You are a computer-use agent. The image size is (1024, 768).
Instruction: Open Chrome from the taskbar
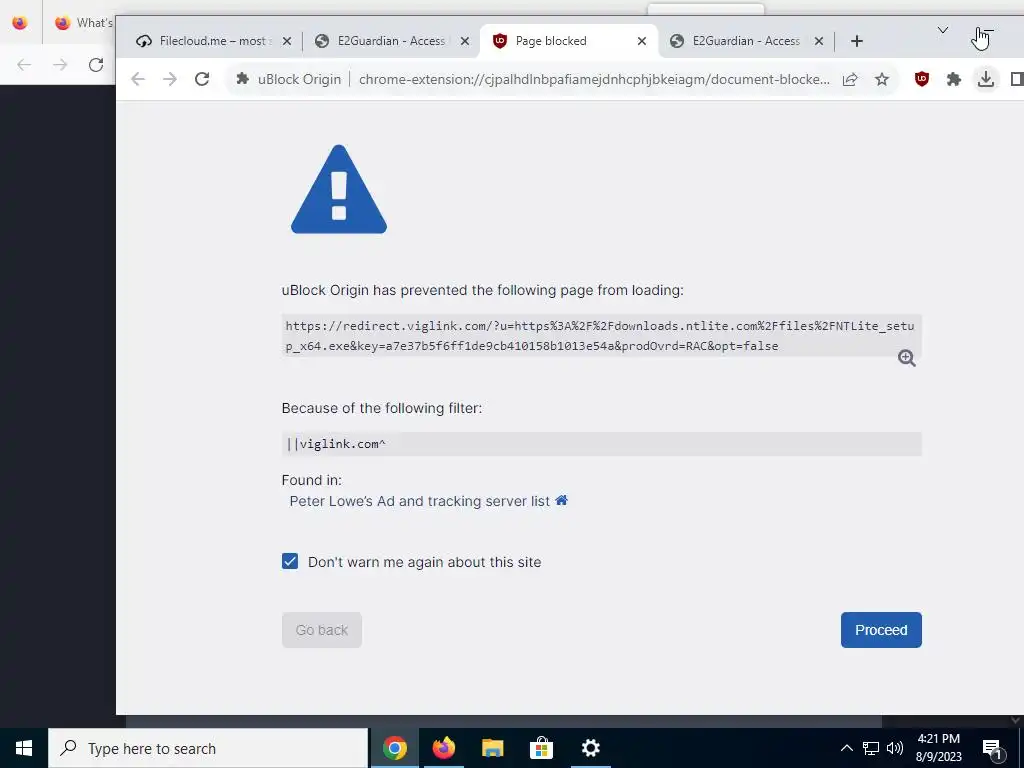(394, 748)
